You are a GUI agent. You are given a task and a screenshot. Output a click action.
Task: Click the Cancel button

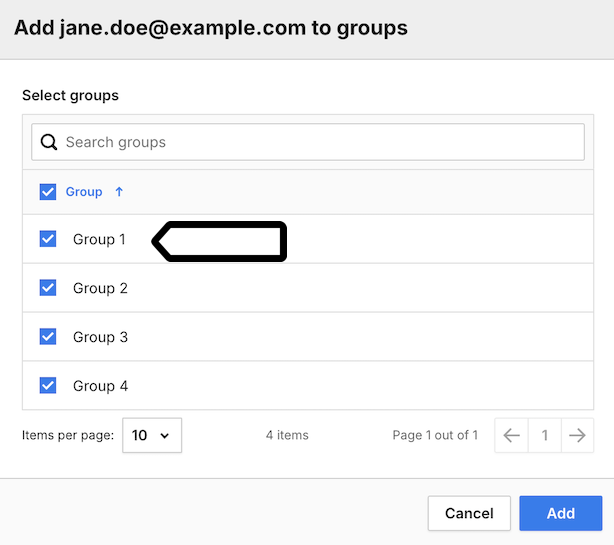469,513
